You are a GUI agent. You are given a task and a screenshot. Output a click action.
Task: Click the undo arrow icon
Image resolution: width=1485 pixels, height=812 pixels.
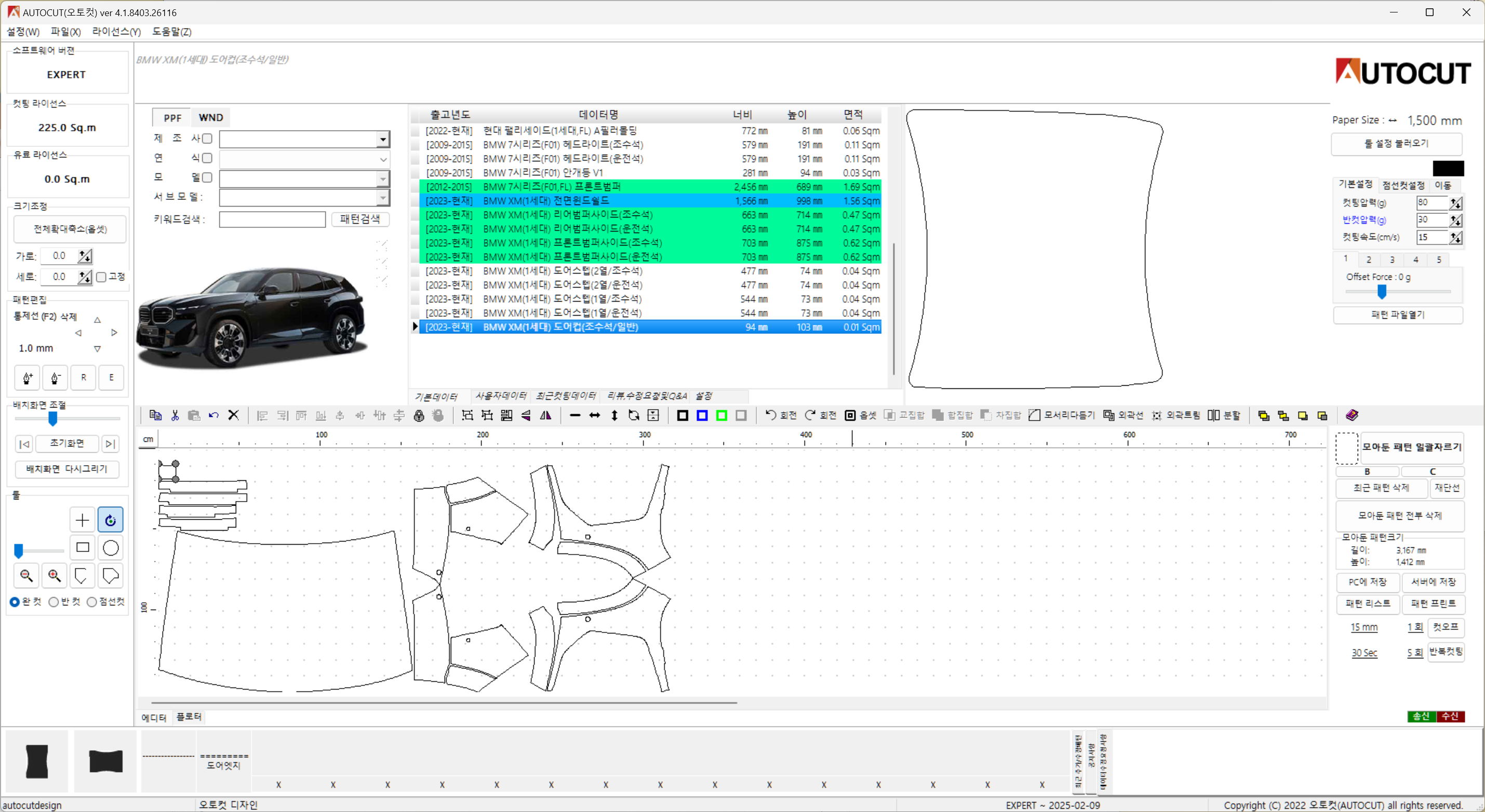pos(214,415)
